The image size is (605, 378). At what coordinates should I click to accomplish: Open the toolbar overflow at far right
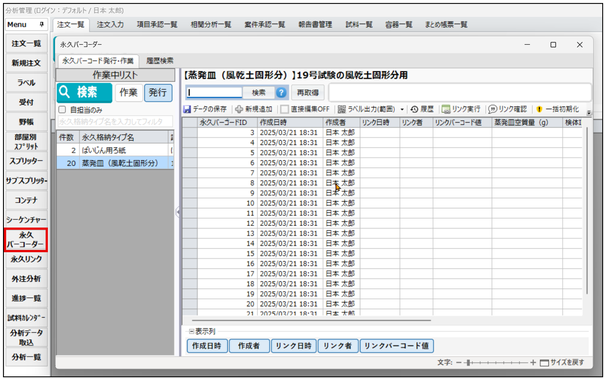tap(589, 113)
